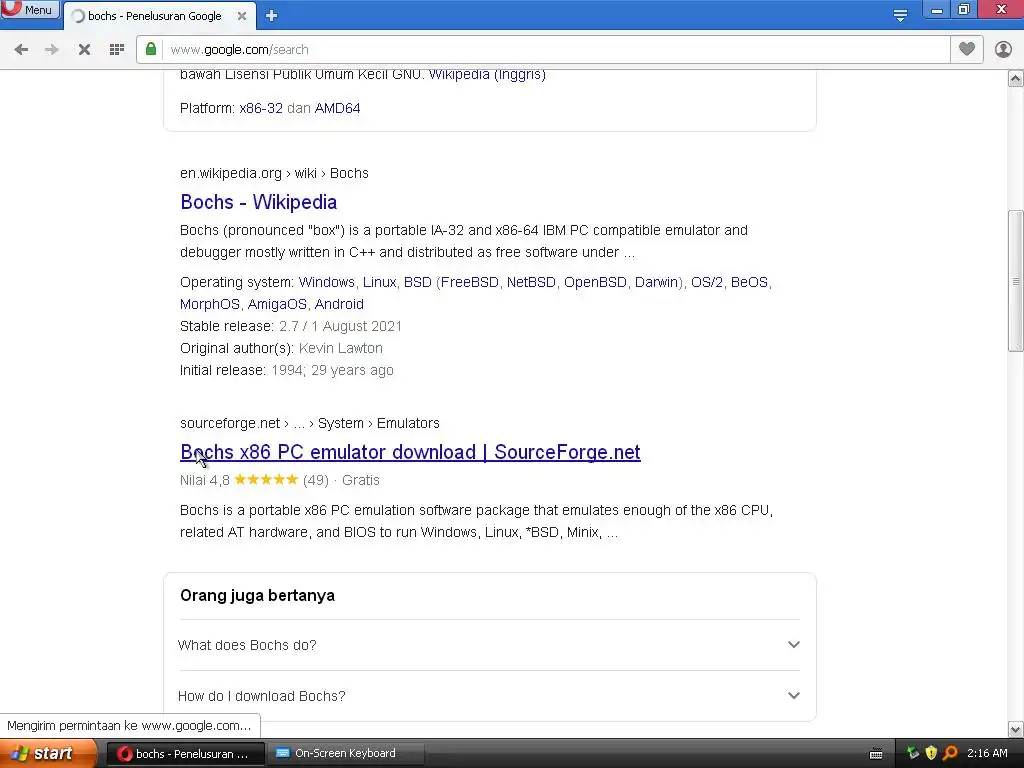Click the vertical scrollbar thumb
This screenshot has height=768, width=1024.
click(x=1016, y=281)
